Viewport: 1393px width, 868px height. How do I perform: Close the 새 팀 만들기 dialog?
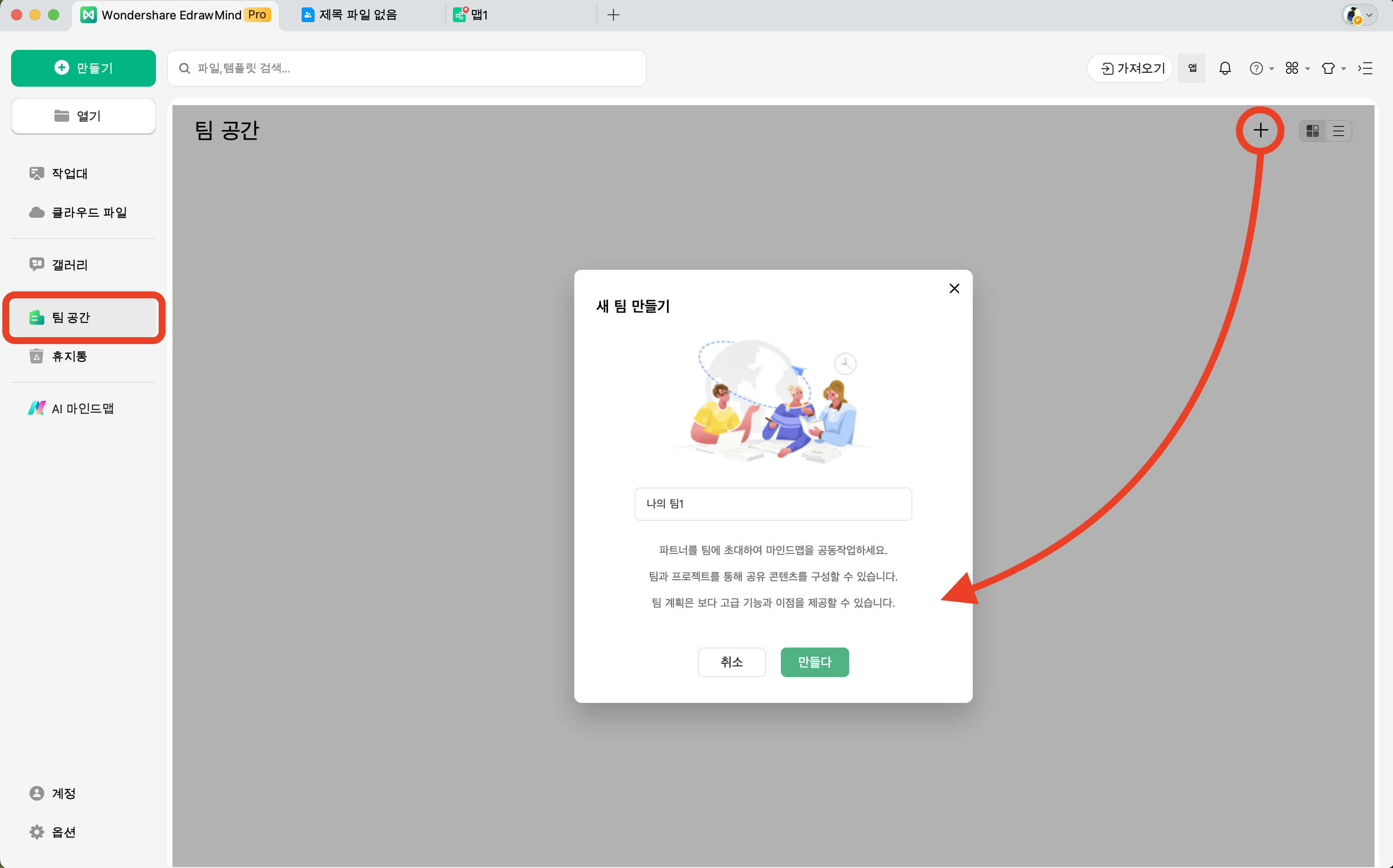click(954, 288)
